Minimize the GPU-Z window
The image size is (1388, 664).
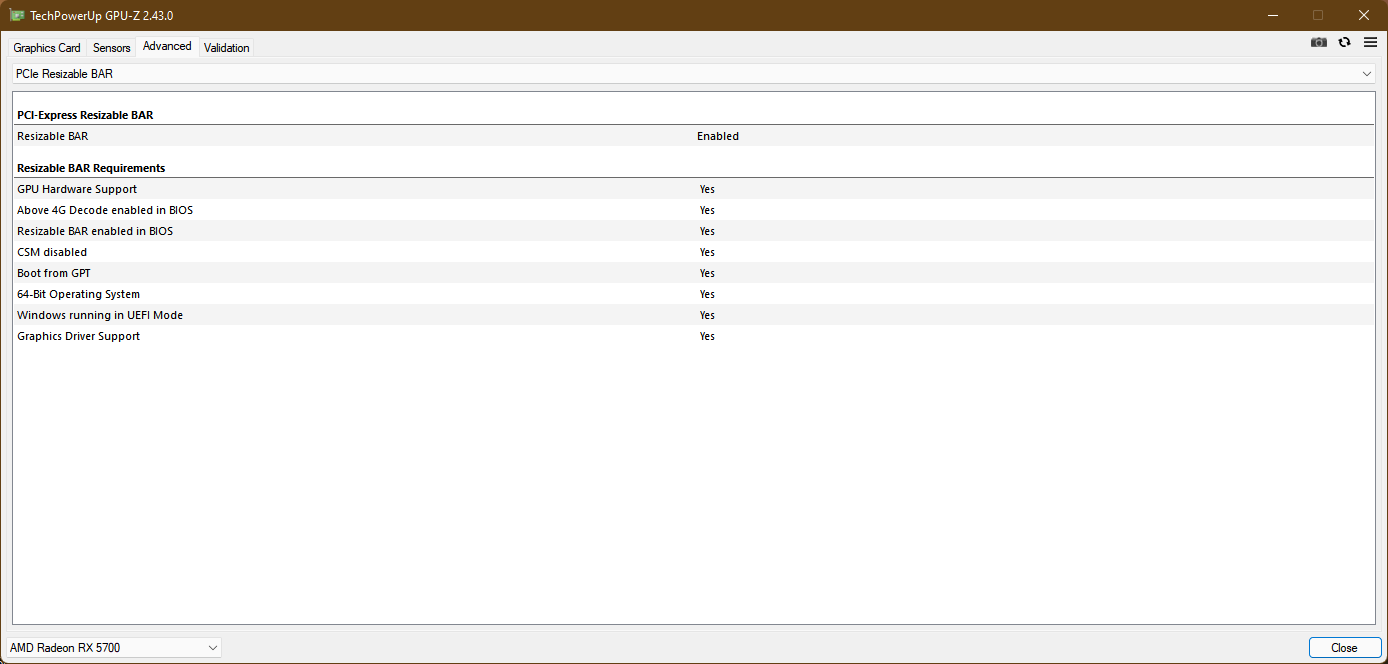pyautogui.click(x=1273, y=15)
